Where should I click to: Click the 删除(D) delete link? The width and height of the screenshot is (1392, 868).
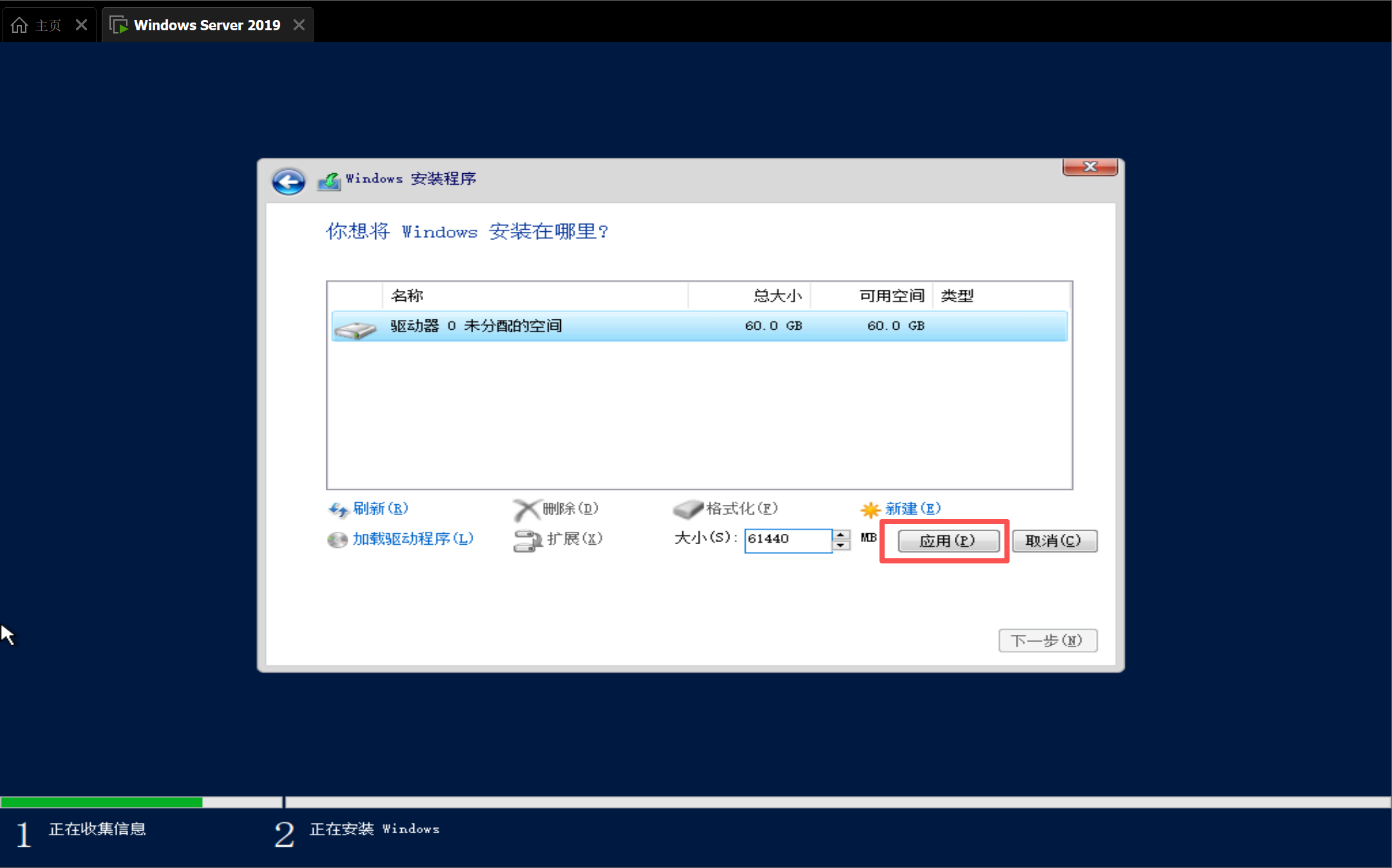tap(570, 509)
